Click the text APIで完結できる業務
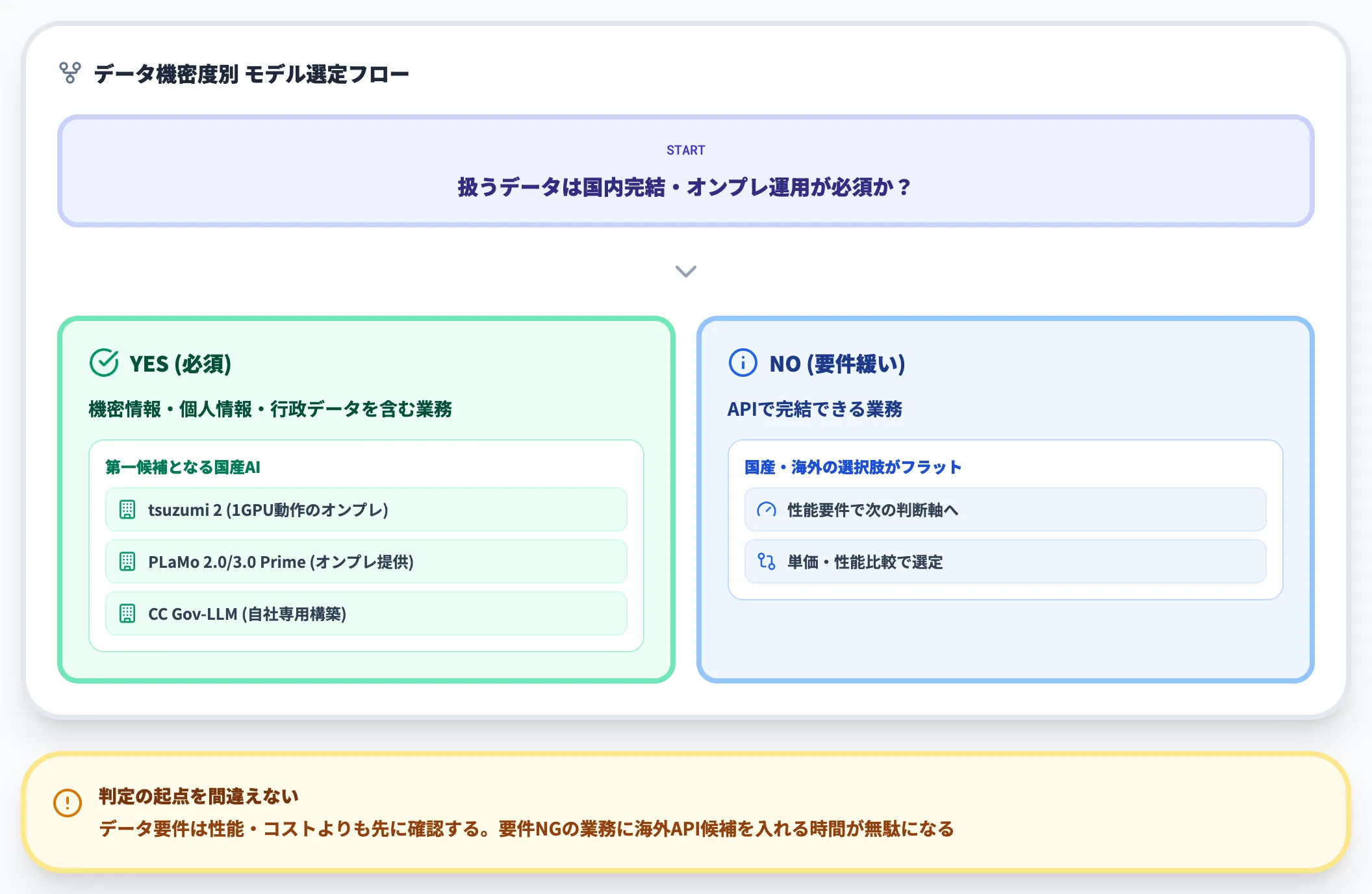The width and height of the screenshot is (1372, 894). click(x=815, y=409)
